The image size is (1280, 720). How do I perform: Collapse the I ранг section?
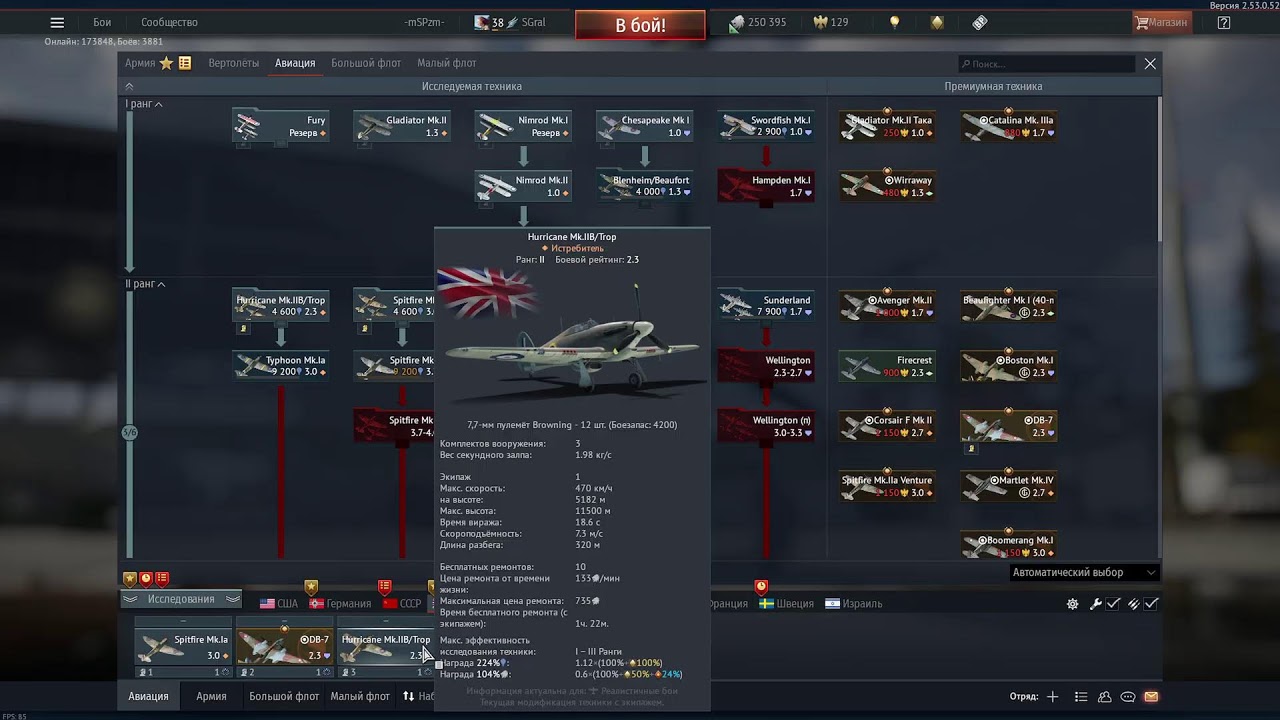coord(144,104)
